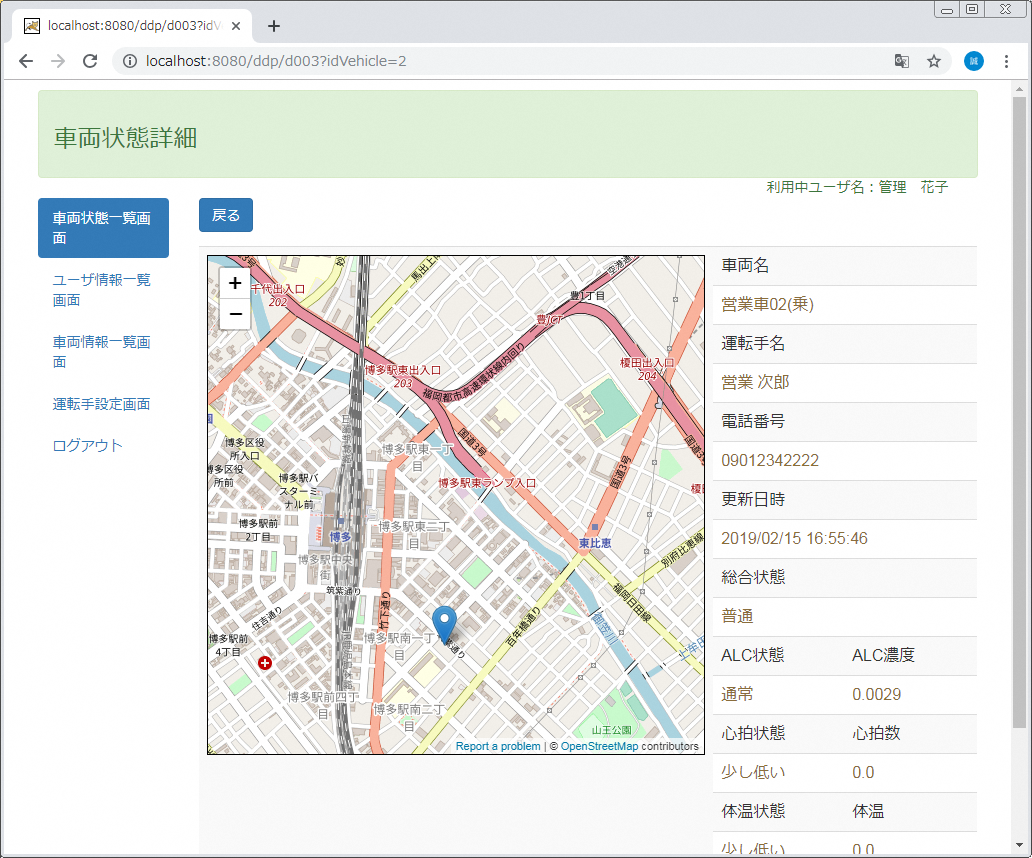
Task: Open the OpenStreetMap attribution link
Action: click(599, 746)
